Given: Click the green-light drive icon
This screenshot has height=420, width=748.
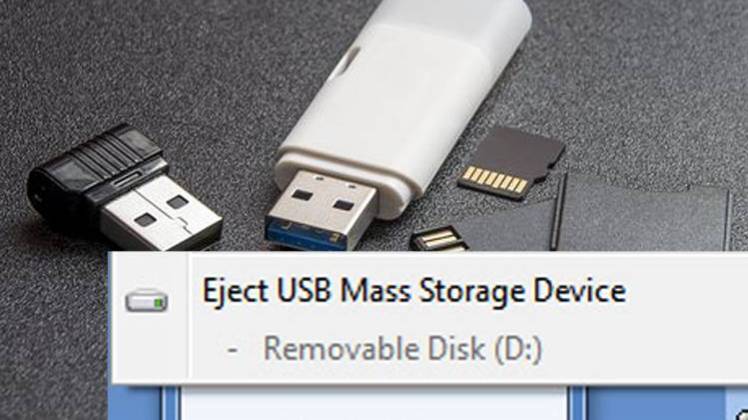Looking at the screenshot, I should click(146, 301).
